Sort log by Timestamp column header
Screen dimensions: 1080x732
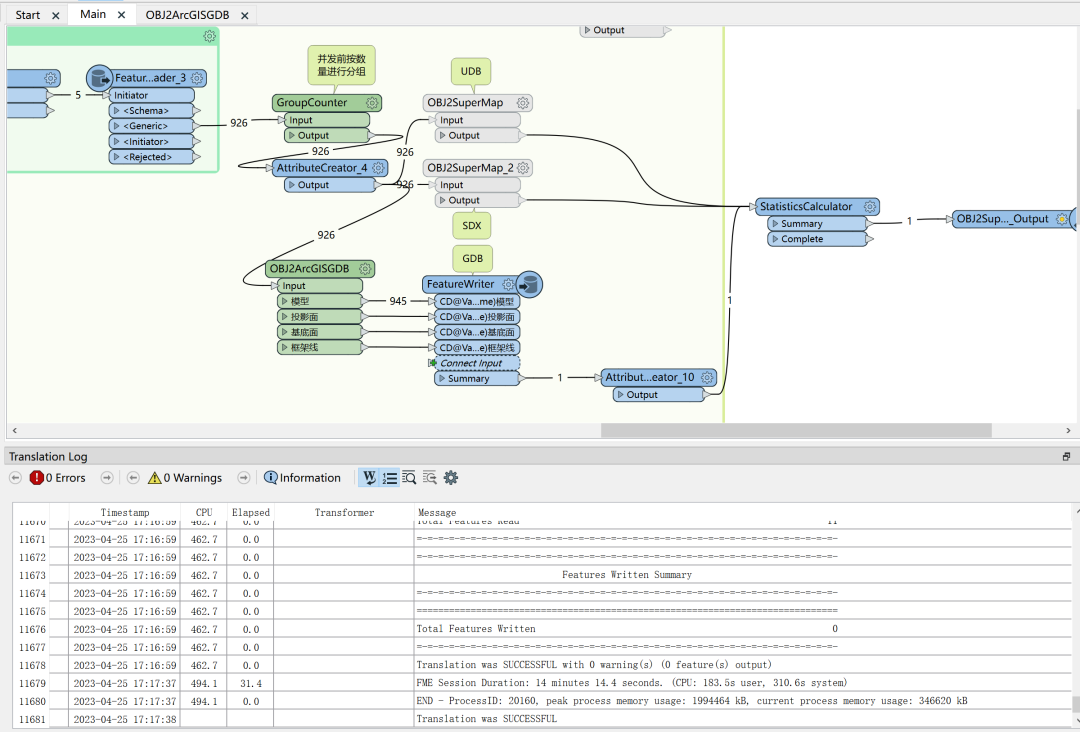[125, 512]
